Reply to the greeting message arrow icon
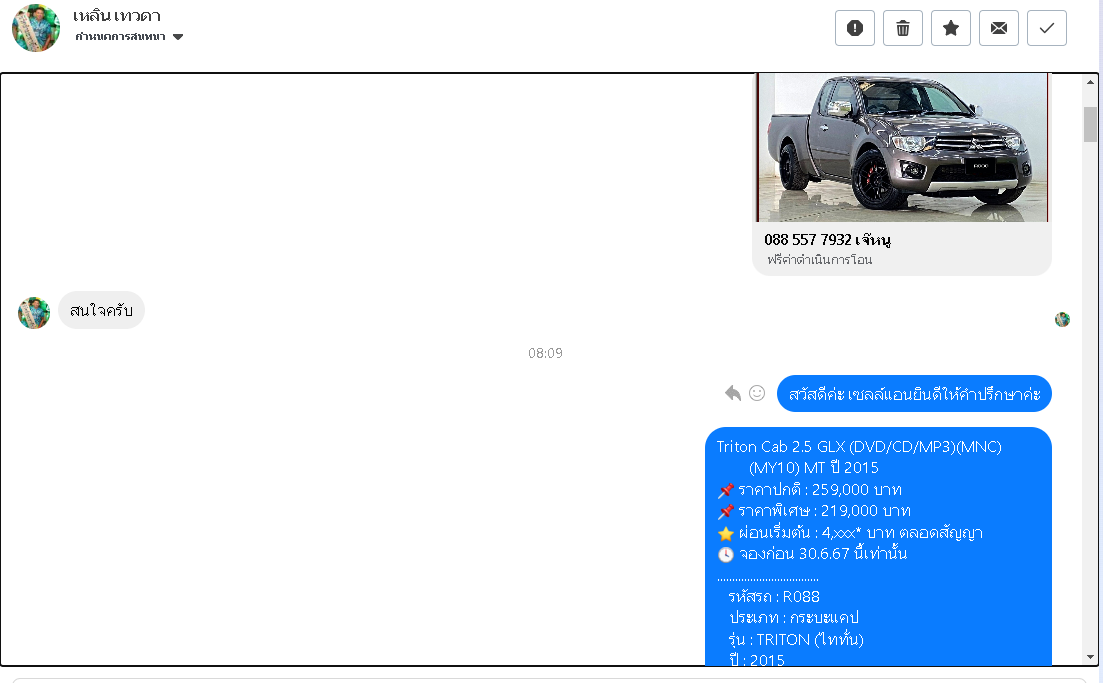 (733, 393)
